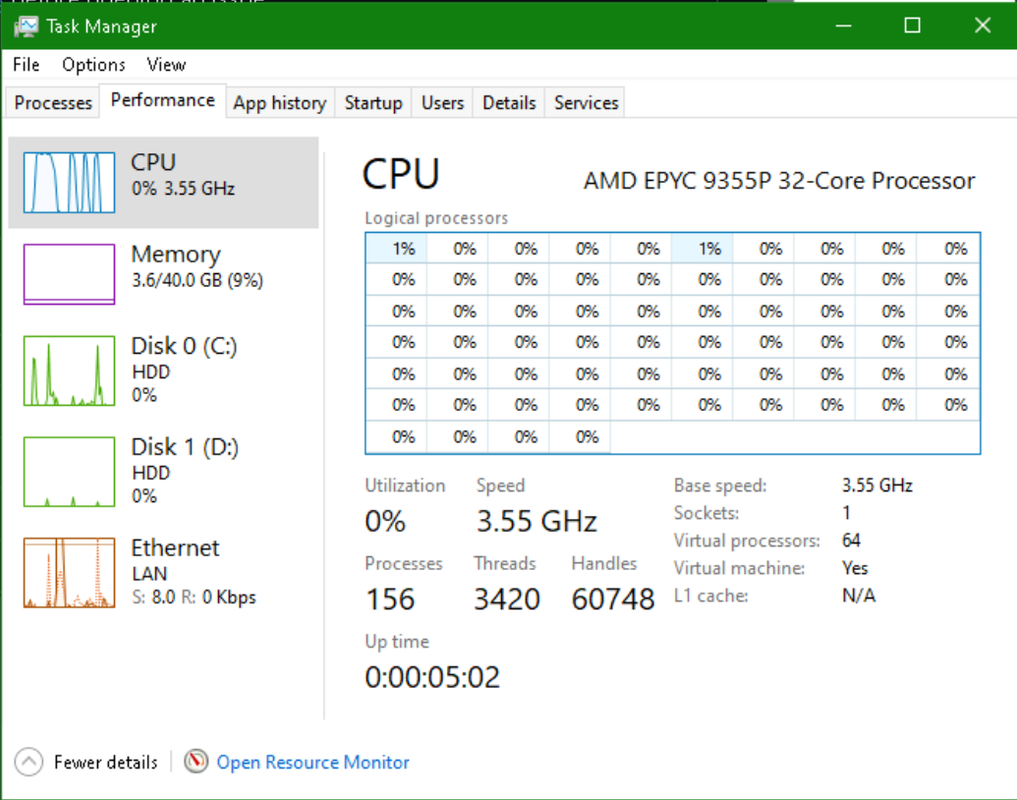Maximize the Task Manager window
The height and width of the screenshot is (800, 1017).
(x=913, y=26)
